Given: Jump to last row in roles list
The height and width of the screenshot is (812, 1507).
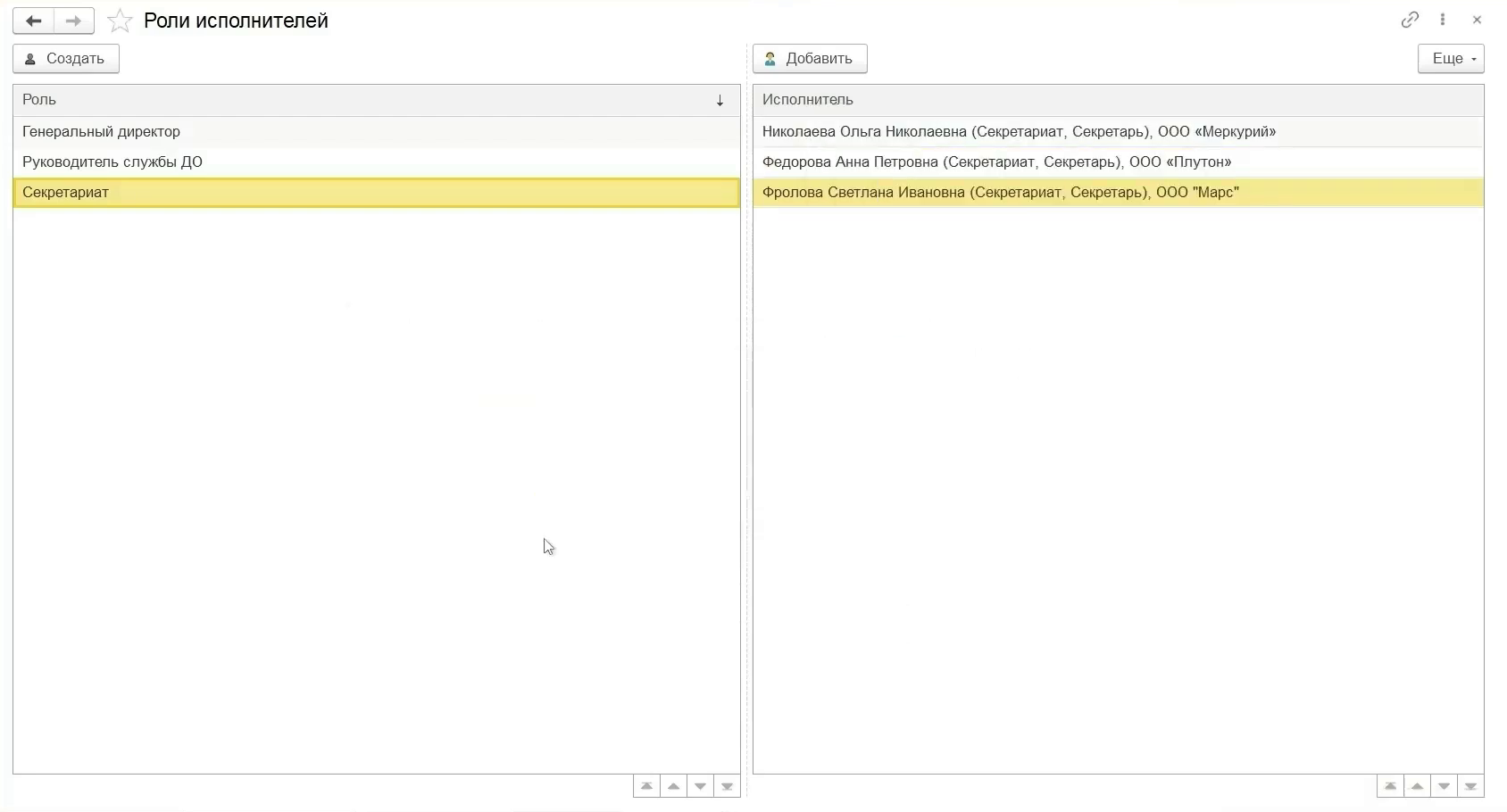Looking at the screenshot, I should click(727, 786).
